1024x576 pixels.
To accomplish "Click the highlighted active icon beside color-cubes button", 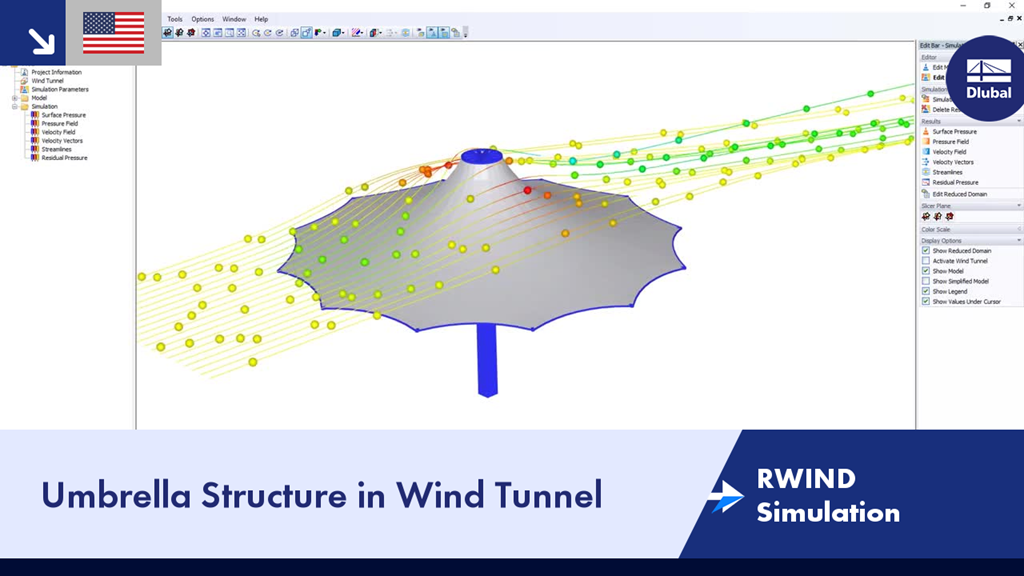I will (306, 33).
